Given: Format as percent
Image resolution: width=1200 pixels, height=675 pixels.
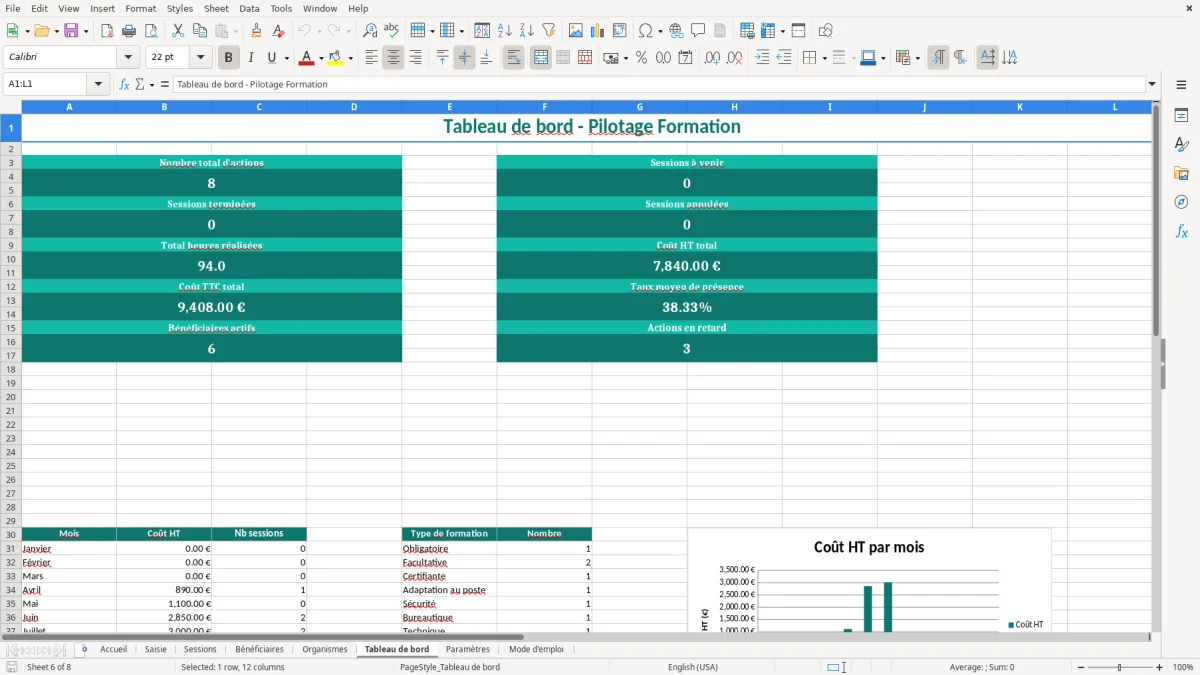Looking at the screenshot, I should pyautogui.click(x=641, y=58).
